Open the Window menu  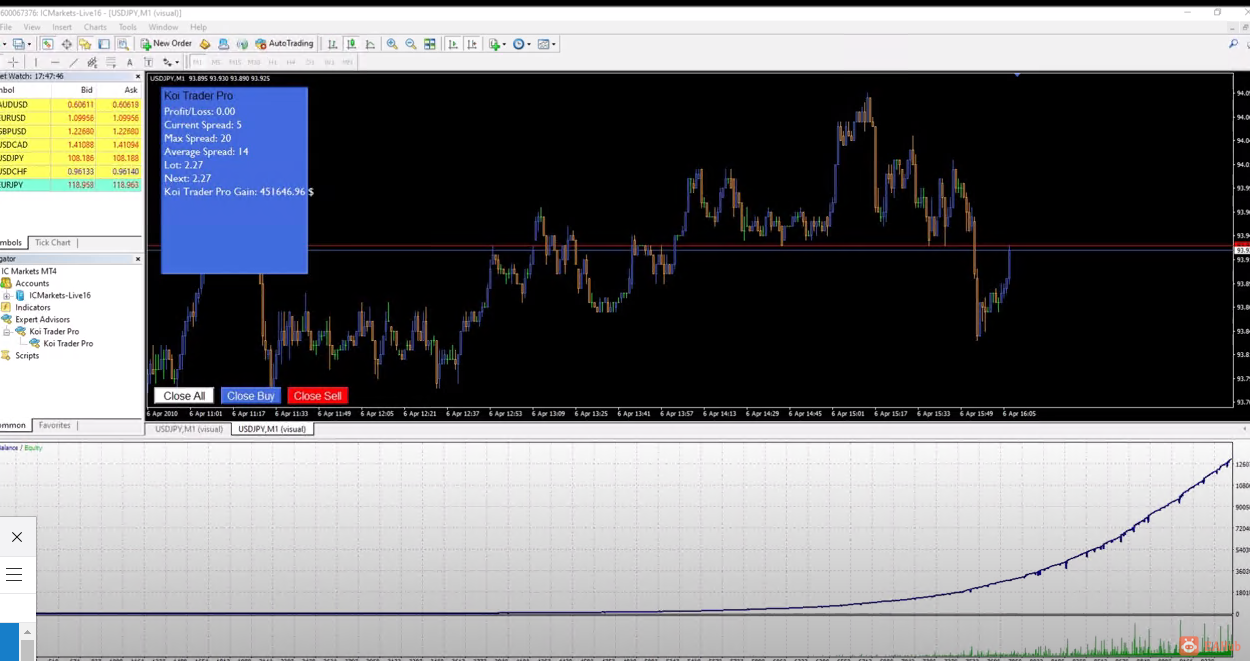tap(163, 27)
